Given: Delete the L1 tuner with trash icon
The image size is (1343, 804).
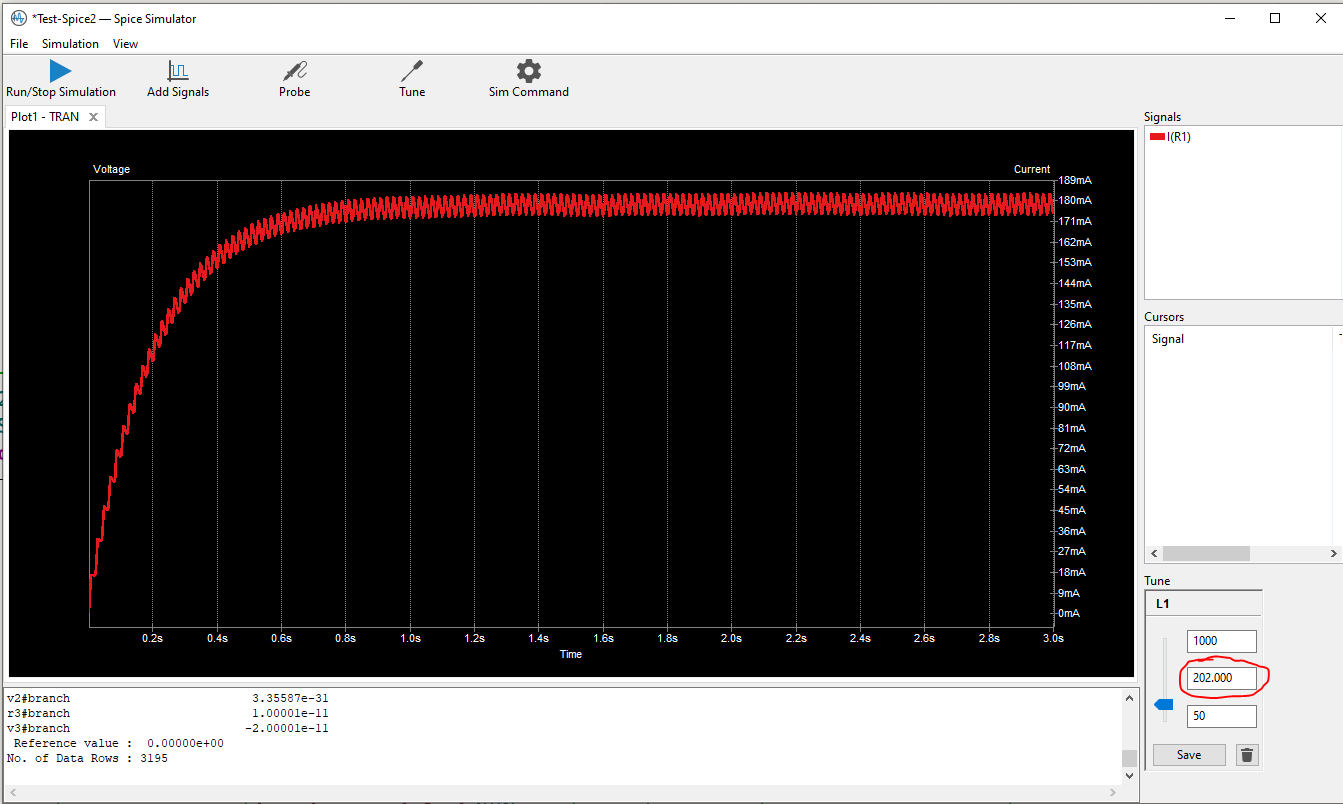Looking at the screenshot, I should (x=1247, y=755).
